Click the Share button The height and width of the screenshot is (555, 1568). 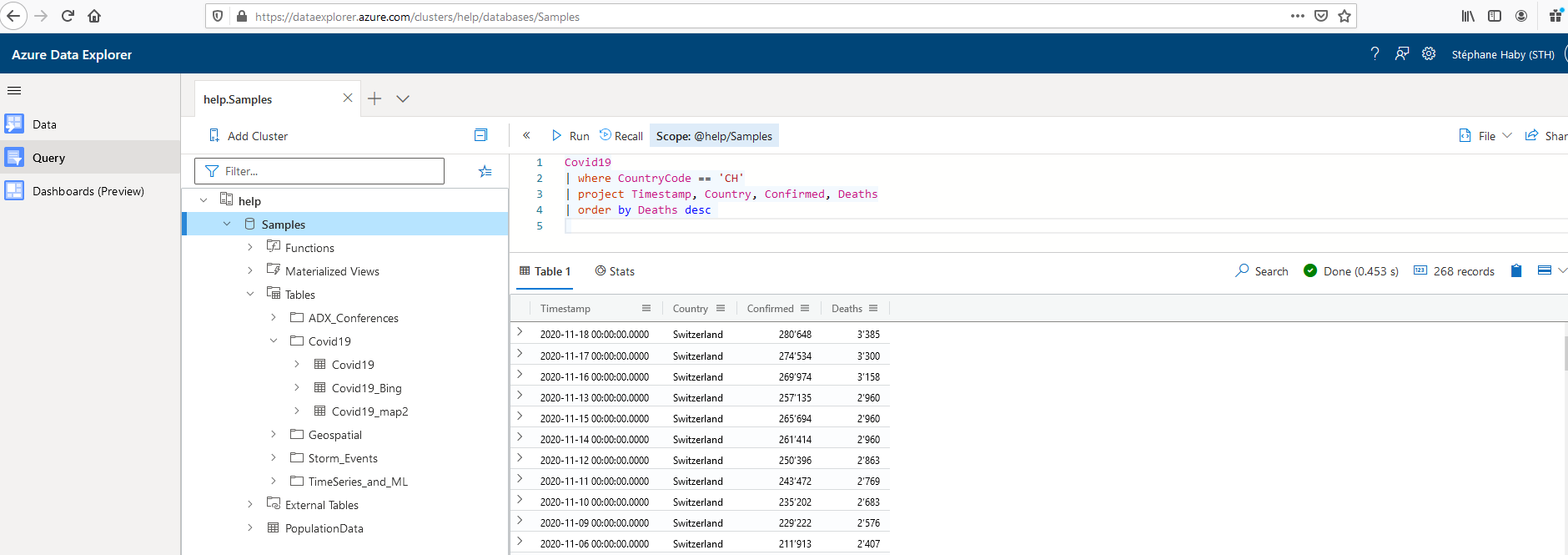pos(1546,136)
